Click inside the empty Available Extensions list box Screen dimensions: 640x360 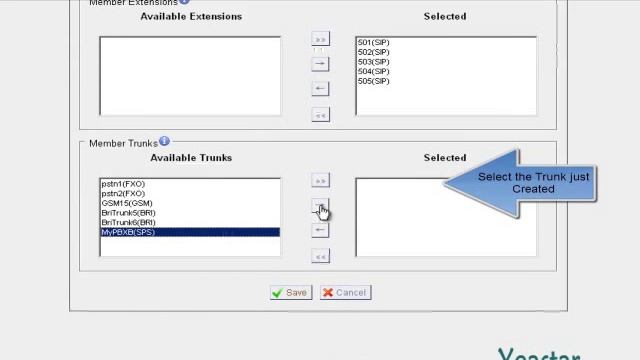[x=190, y=76]
